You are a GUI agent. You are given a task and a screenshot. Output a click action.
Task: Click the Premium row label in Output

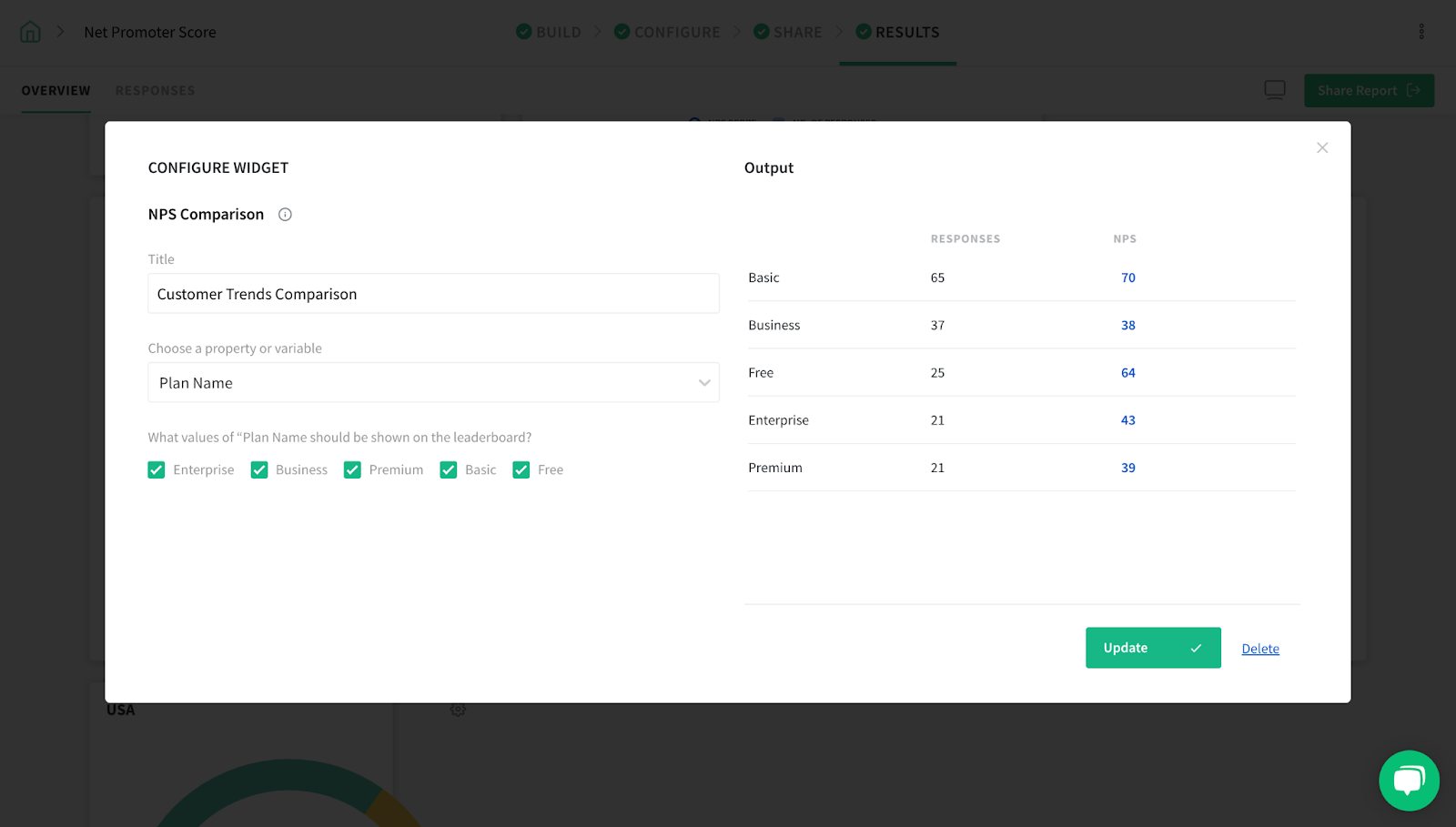775,468
